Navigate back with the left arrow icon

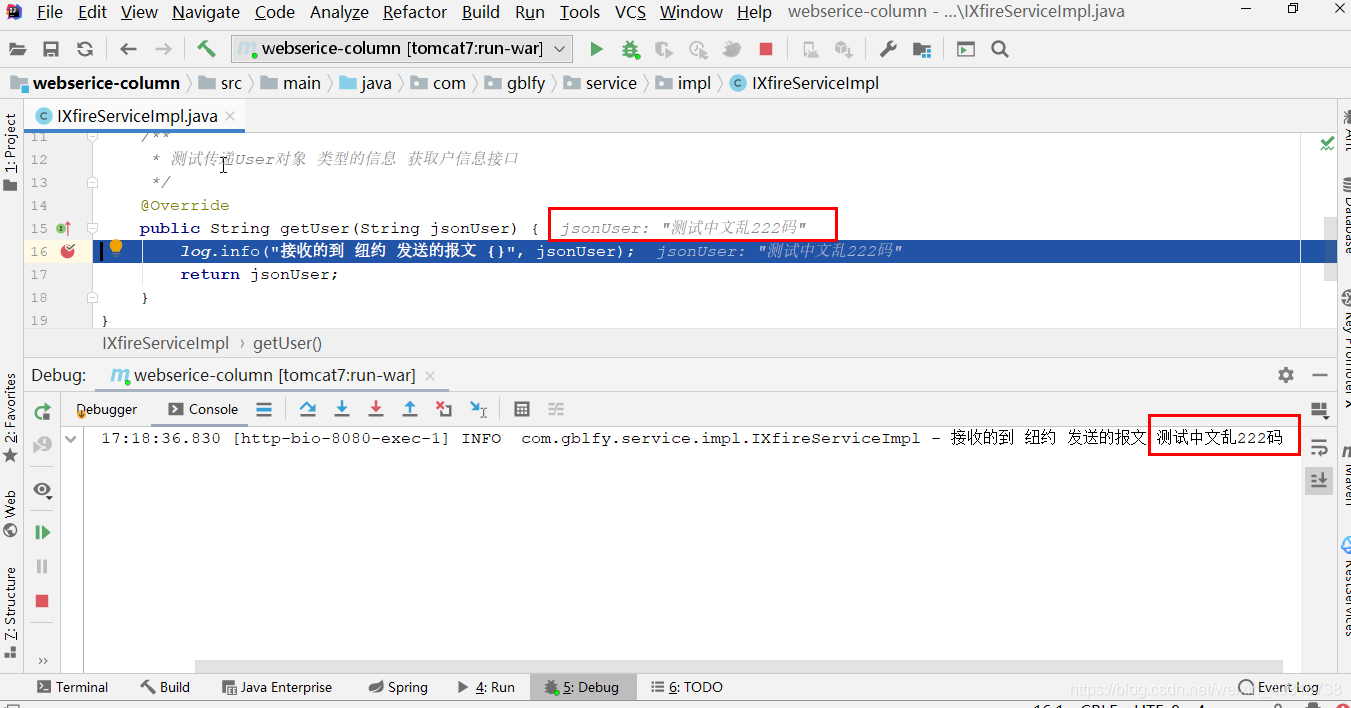click(128, 49)
